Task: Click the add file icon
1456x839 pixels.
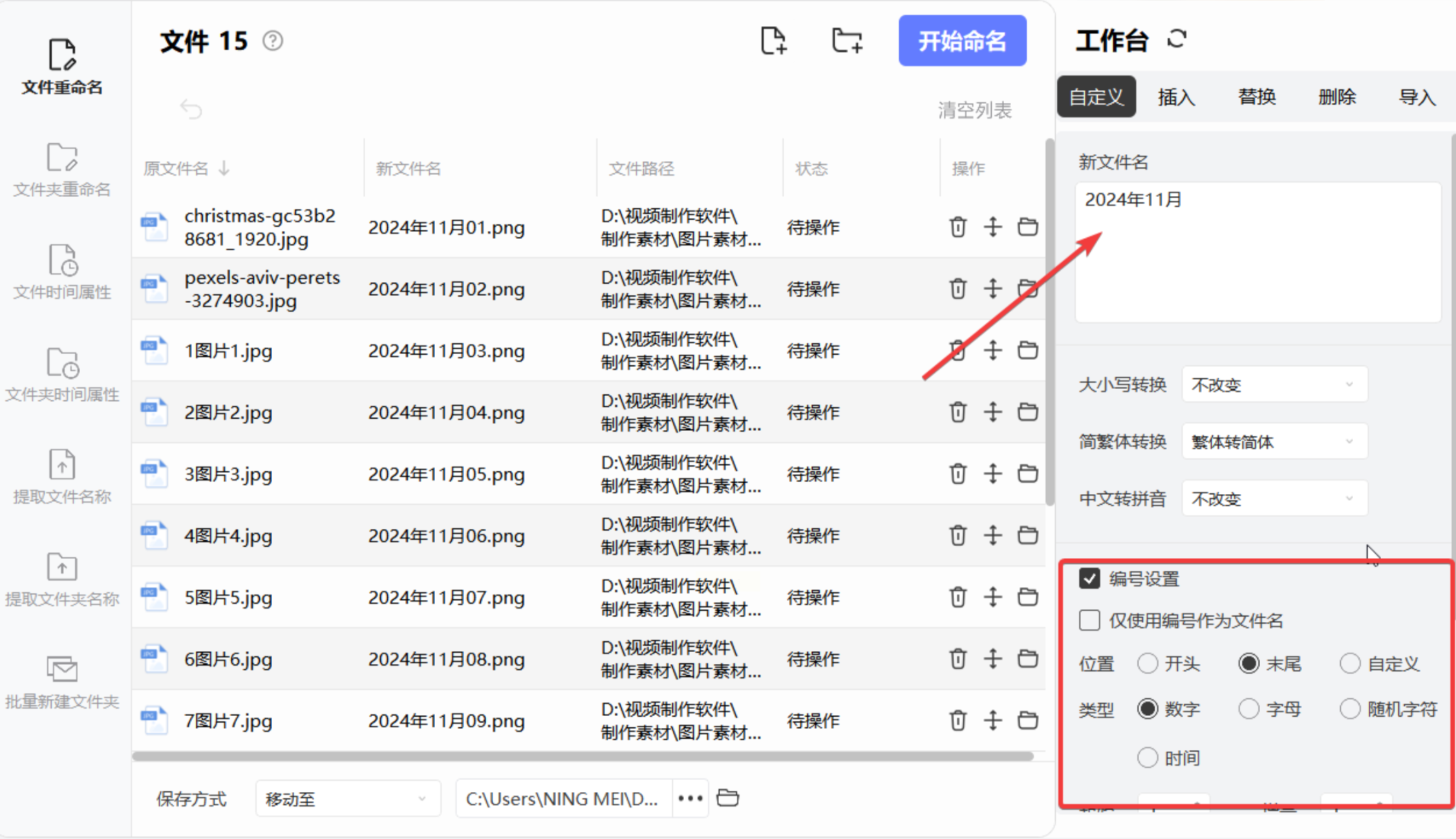Action: (773, 41)
